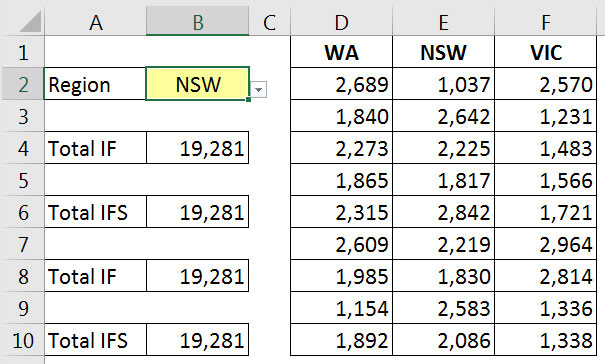Click the VIC table heading
Image resolution: width=605 pixels, height=364 pixels.
pyautogui.click(x=546, y=52)
